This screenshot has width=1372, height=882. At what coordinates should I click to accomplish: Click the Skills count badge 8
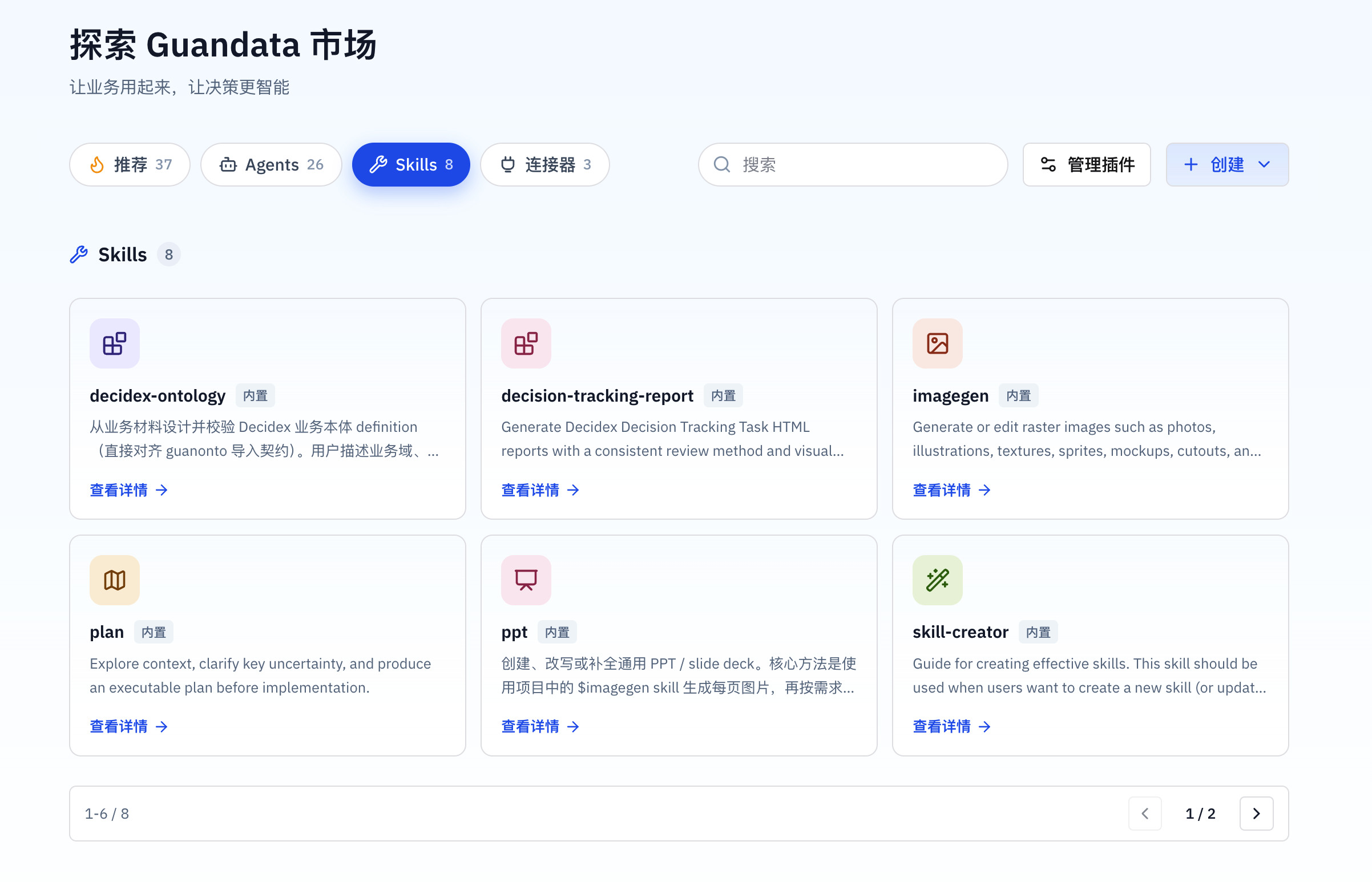click(x=168, y=254)
